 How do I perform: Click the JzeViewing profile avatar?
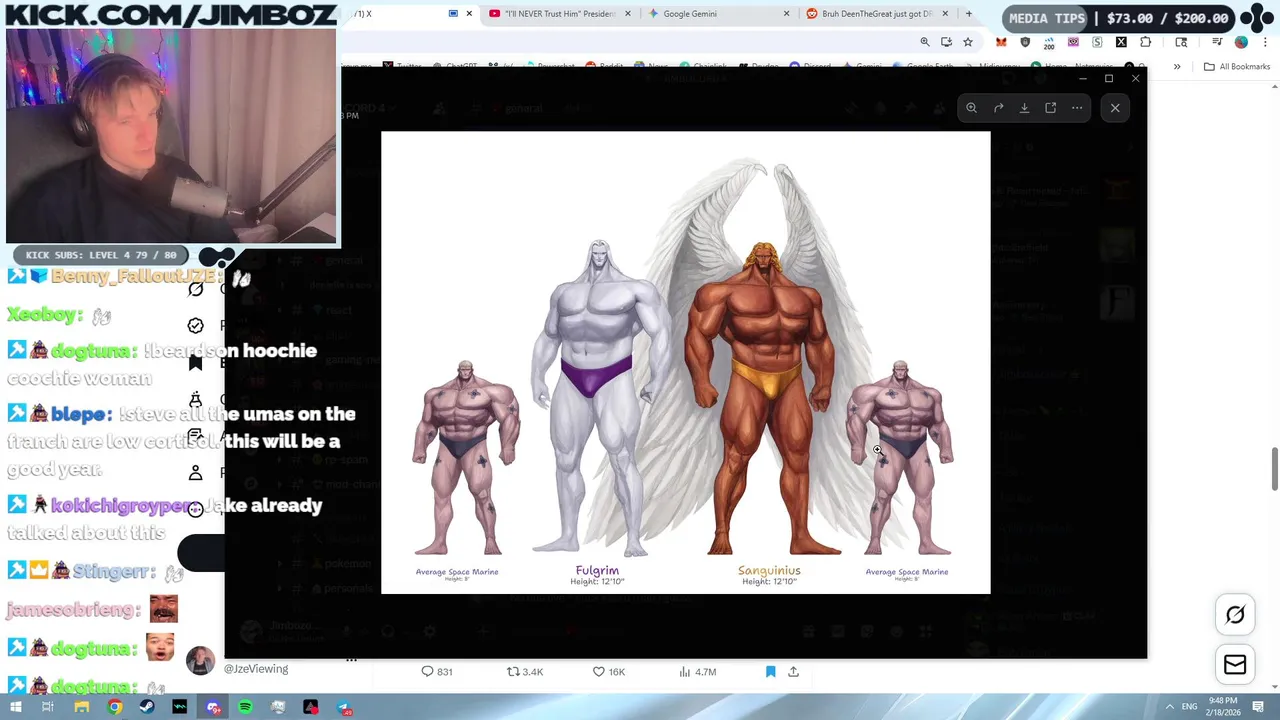pyautogui.click(x=200, y=661)
